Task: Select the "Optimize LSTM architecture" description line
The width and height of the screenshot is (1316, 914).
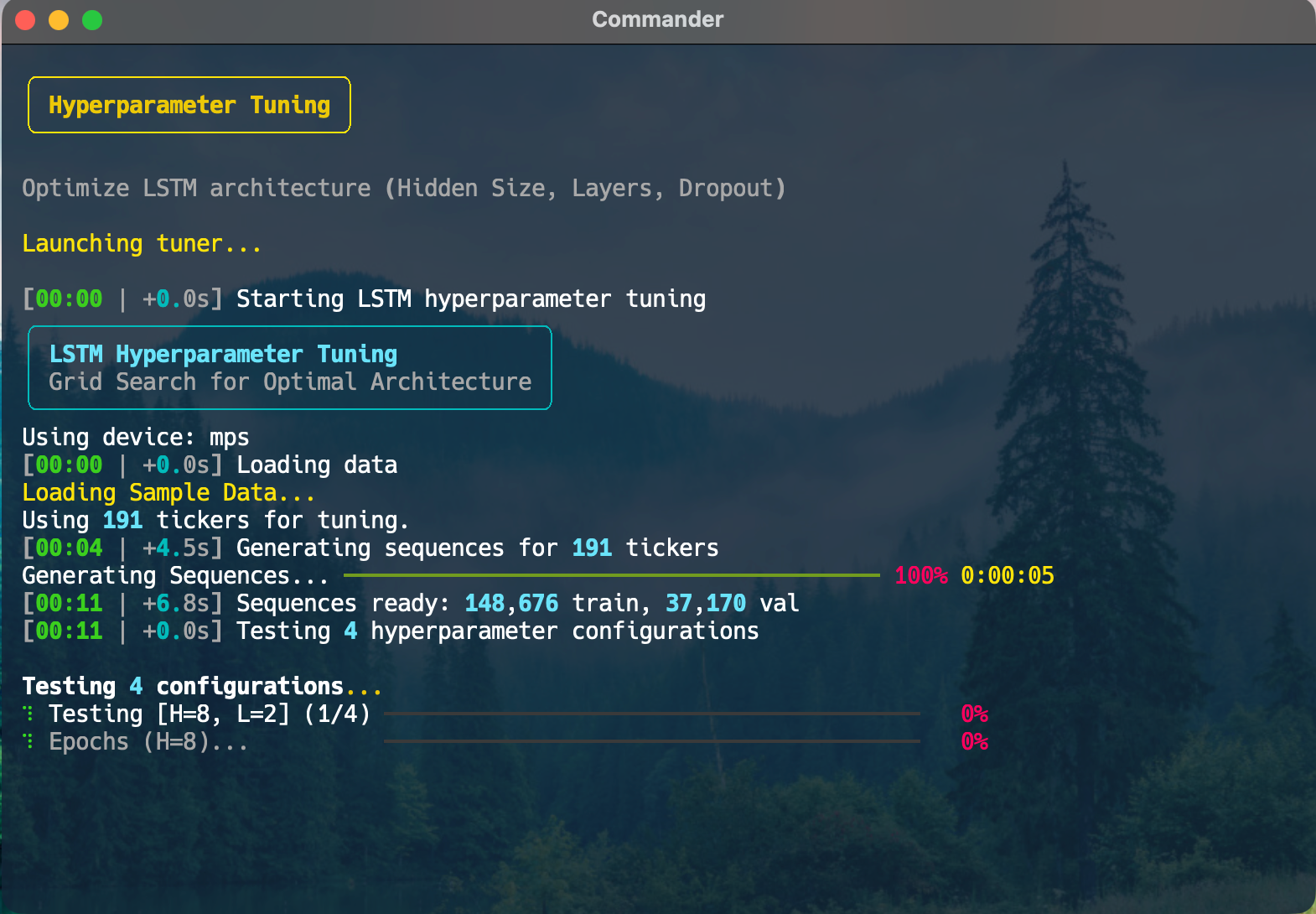Action: coord(404,188)
